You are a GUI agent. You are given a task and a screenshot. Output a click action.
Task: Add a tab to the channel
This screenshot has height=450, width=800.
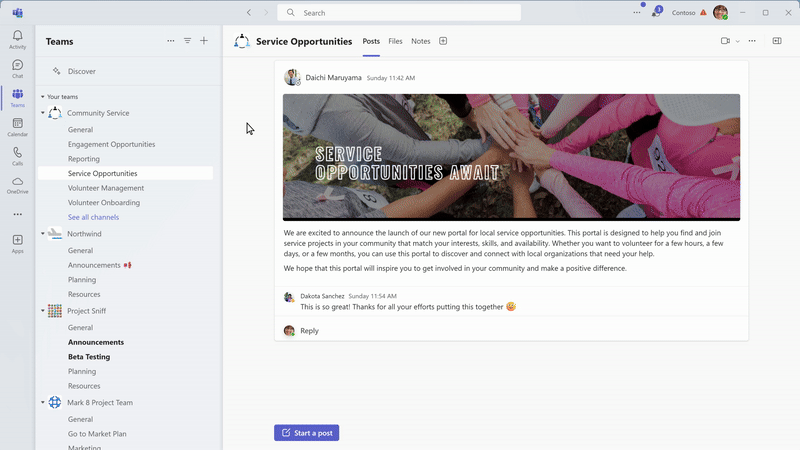click(x=443, y=41)
